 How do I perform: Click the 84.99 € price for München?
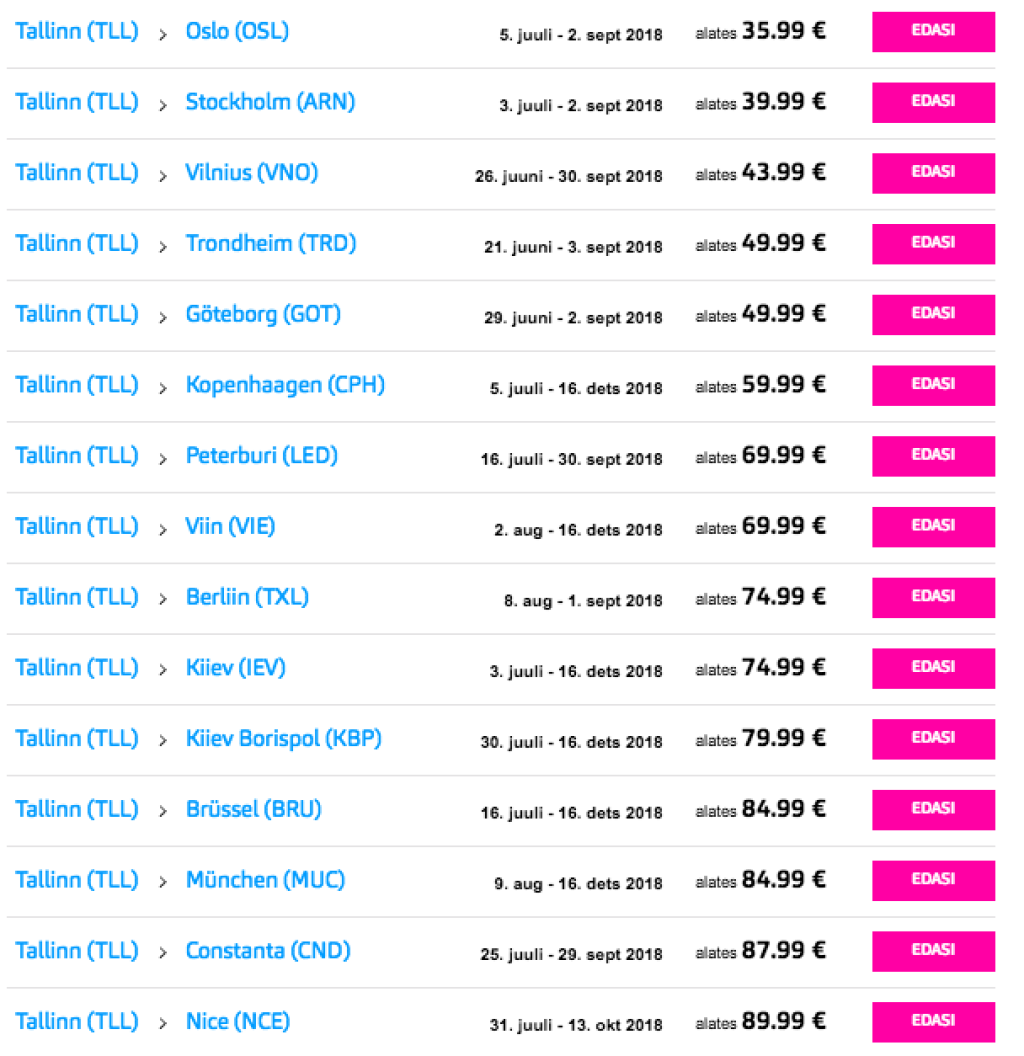coord(783,881)
